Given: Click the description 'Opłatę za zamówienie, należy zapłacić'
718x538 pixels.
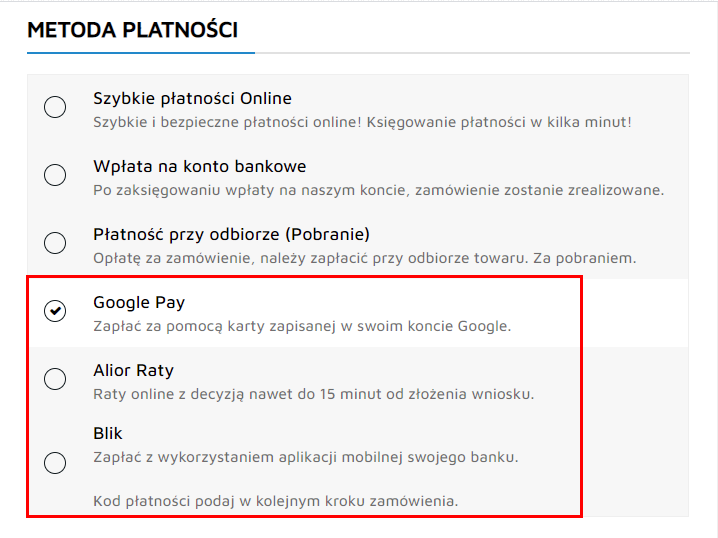Looking at the screenshot, I should (231, 258).
